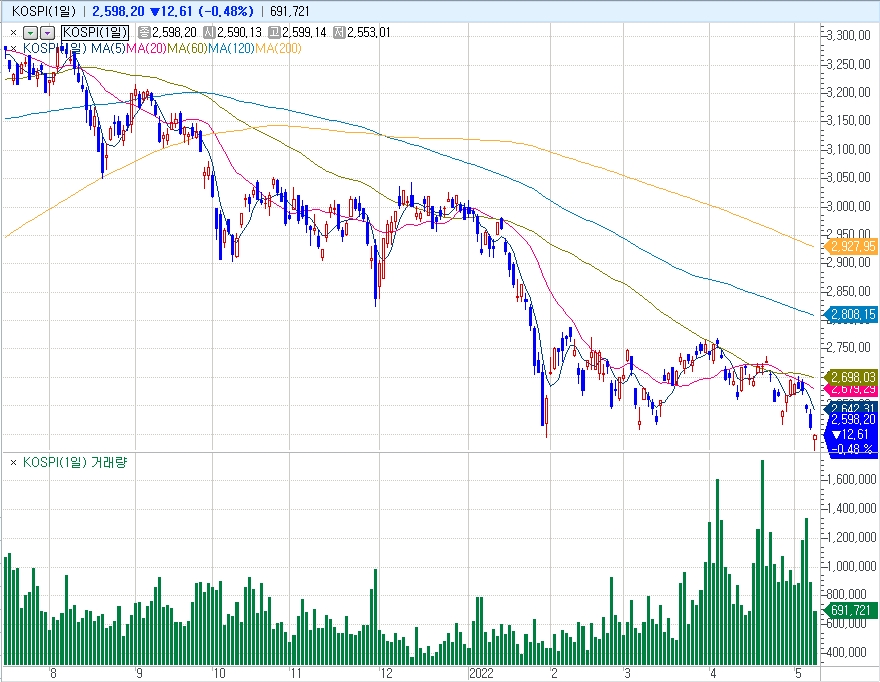The width and height of the screenshot is (880, 682).
Task: Select the boxed KOSPI(1일) series label
Action: [95, 33]
